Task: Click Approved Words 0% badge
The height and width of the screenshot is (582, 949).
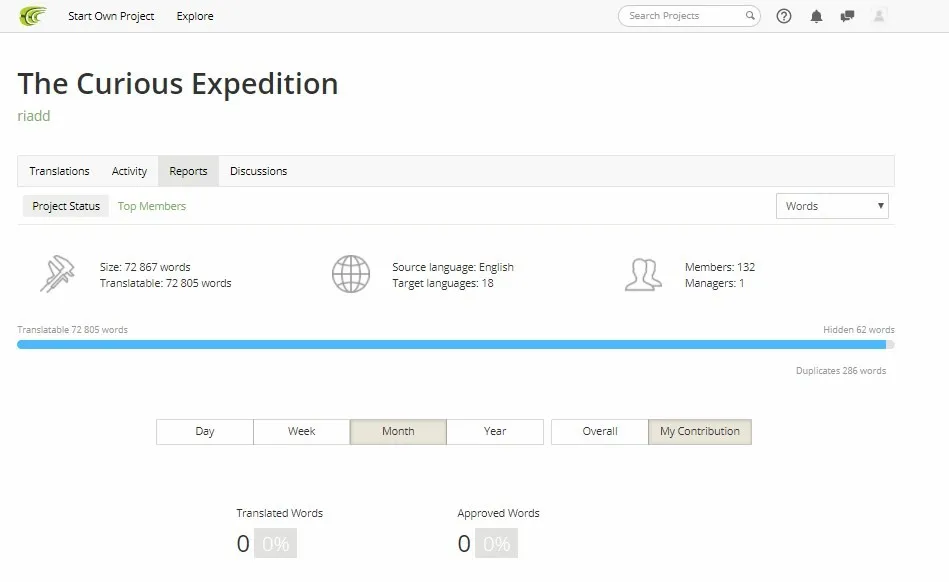Action: pos(496,543)
